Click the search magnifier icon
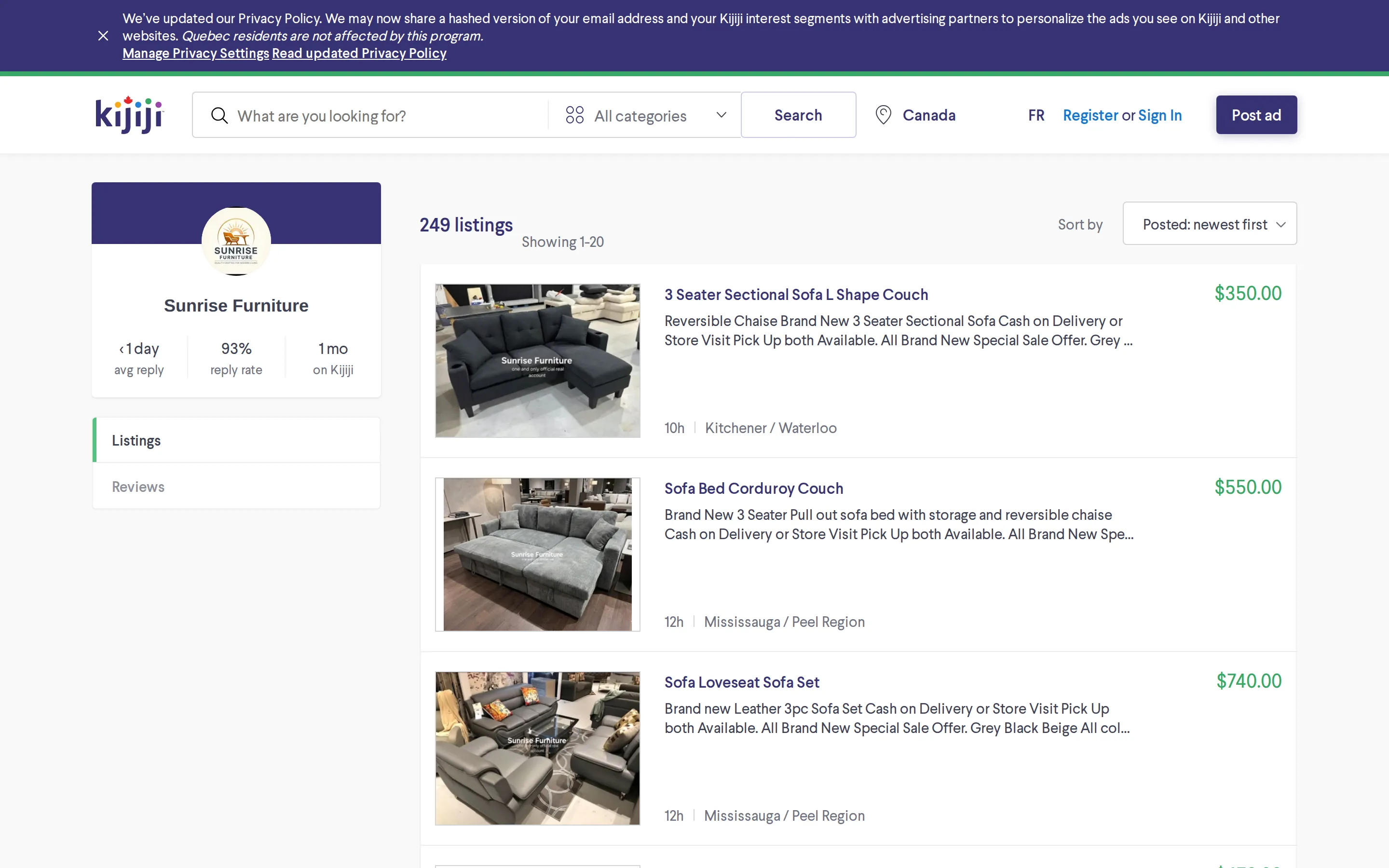This screenshot has width=1389, height=868. pos(219,115)
